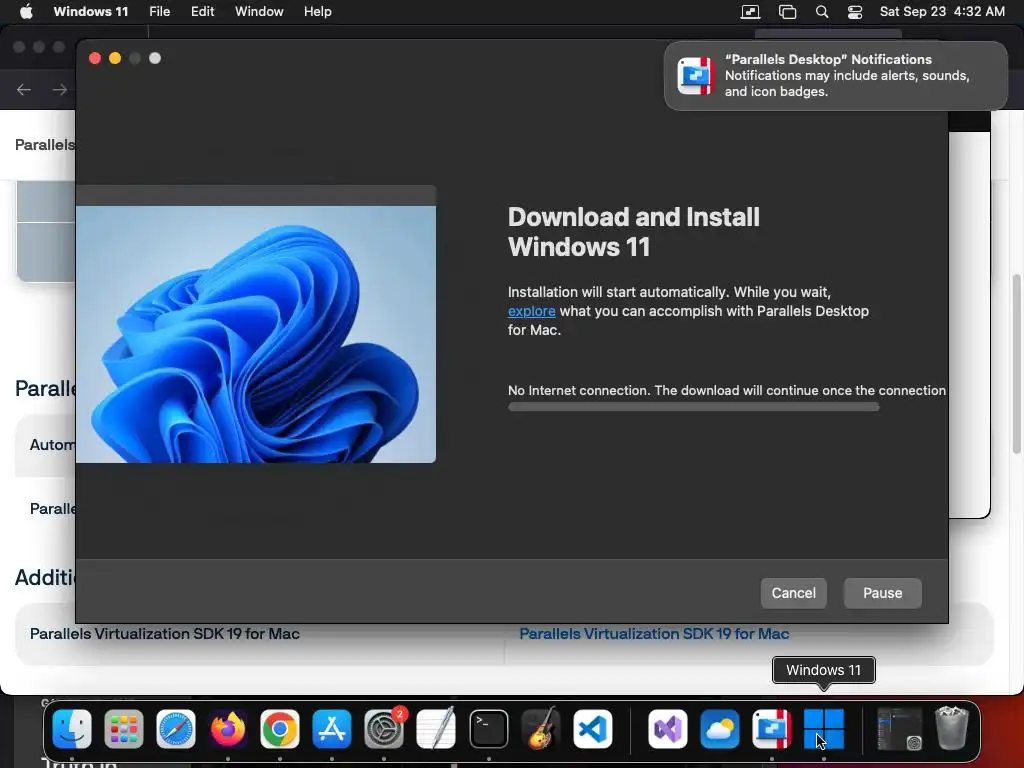
Task: Click the 'No Internet connection' status message
Action: [727, 391]
